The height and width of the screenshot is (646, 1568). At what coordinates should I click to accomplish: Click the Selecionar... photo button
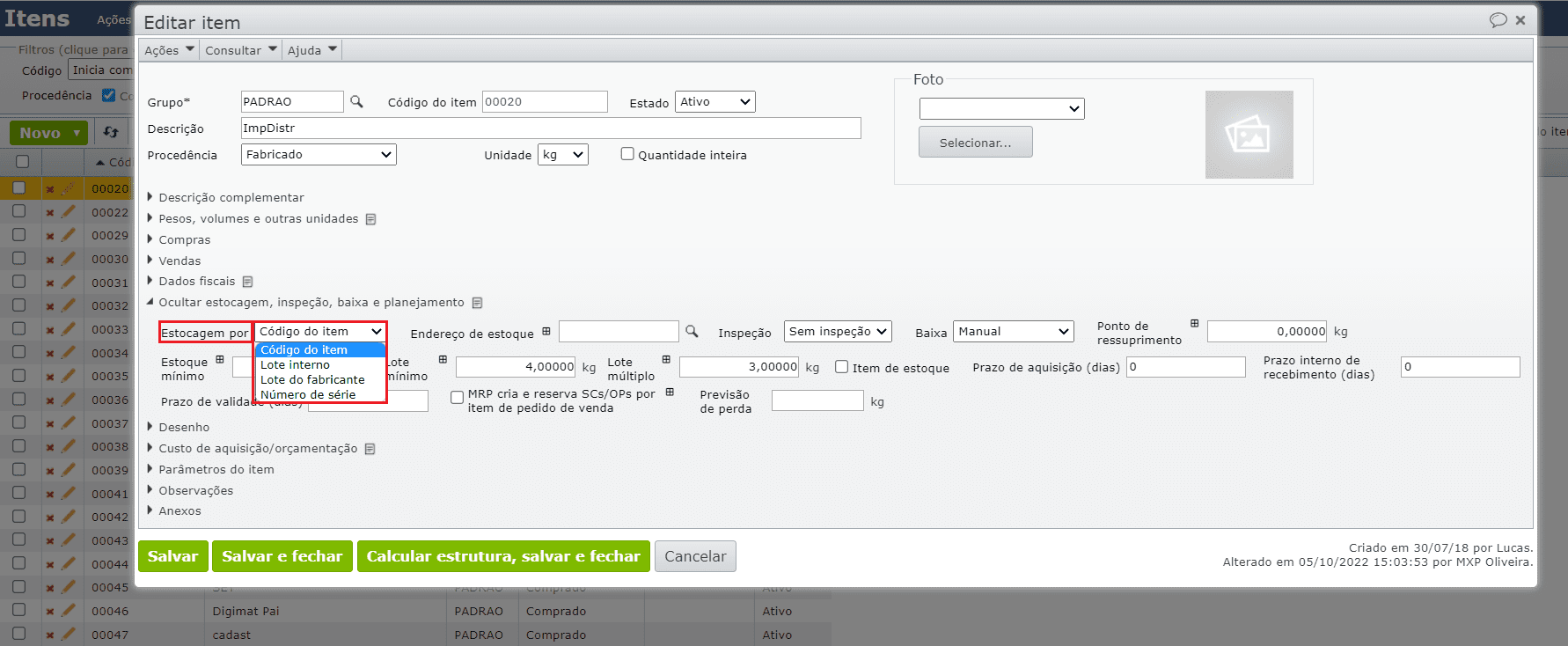975,143
